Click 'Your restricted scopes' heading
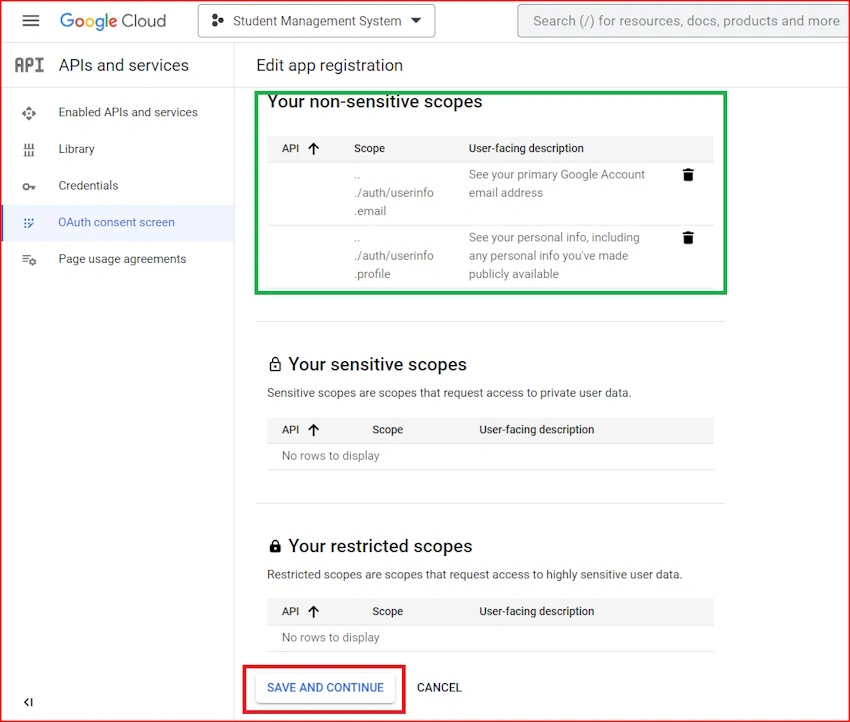This screenshot has width=850, height=722. click(x=380, y=546)
